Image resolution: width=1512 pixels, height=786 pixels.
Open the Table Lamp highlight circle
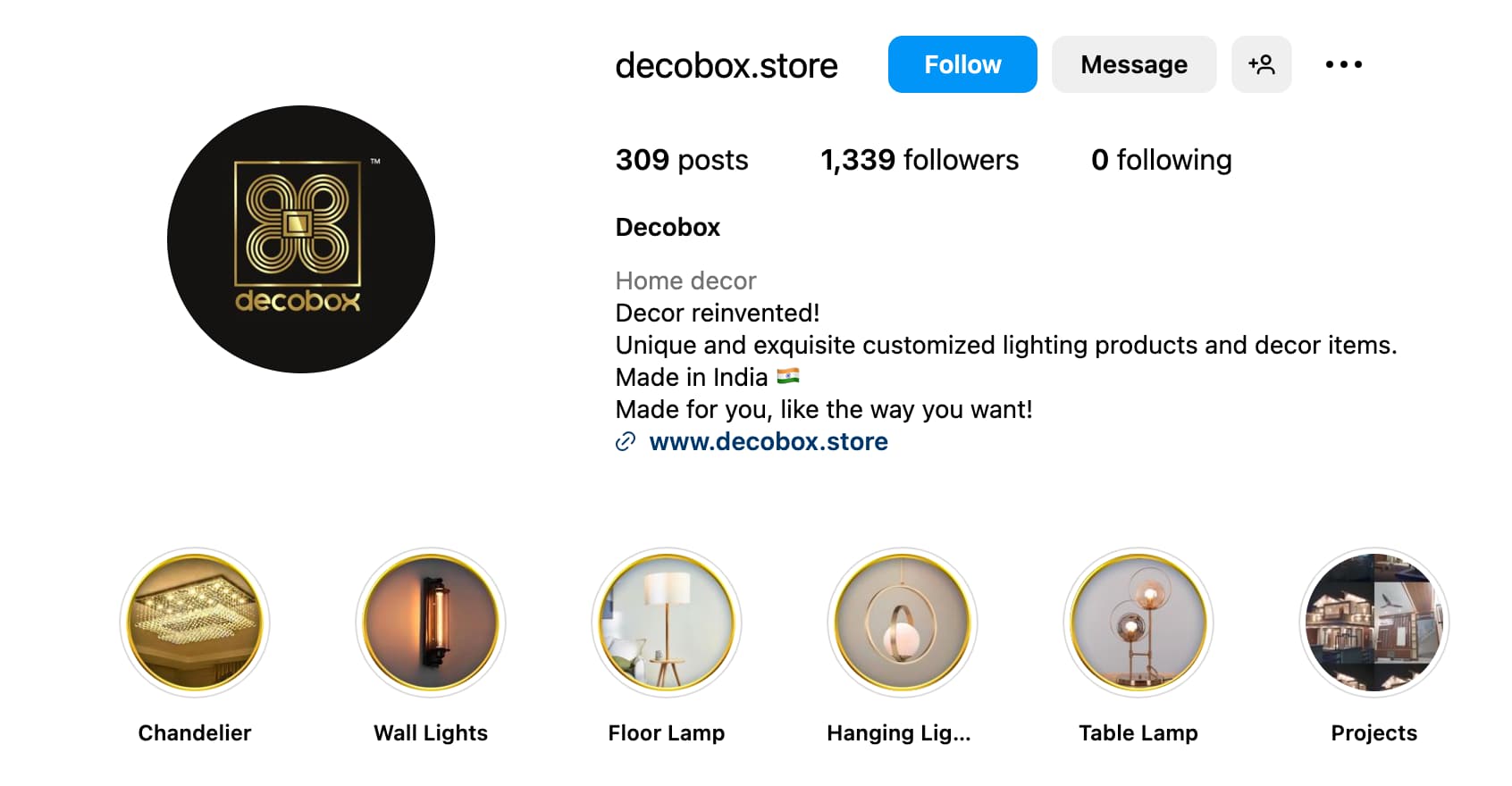click(x=1138, y=623)
